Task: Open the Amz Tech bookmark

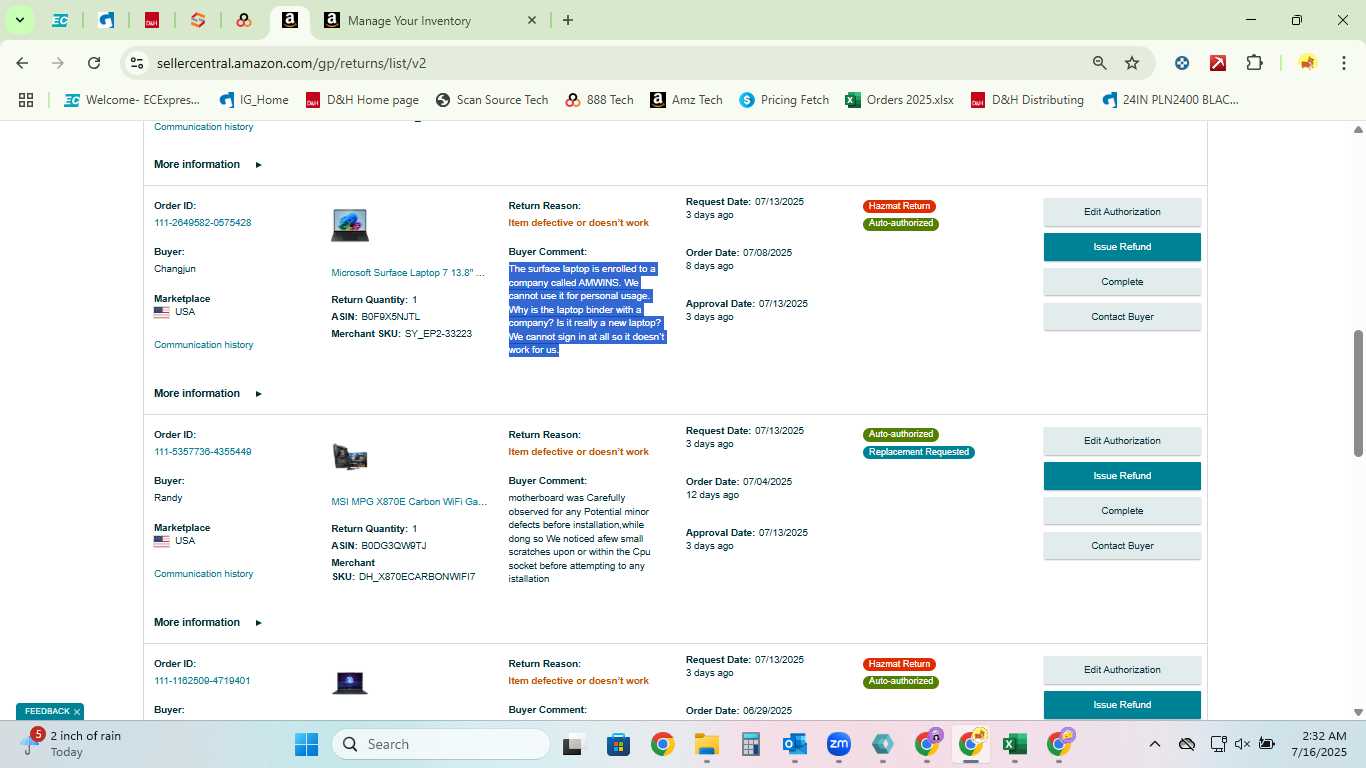Action: click(686, 100)
